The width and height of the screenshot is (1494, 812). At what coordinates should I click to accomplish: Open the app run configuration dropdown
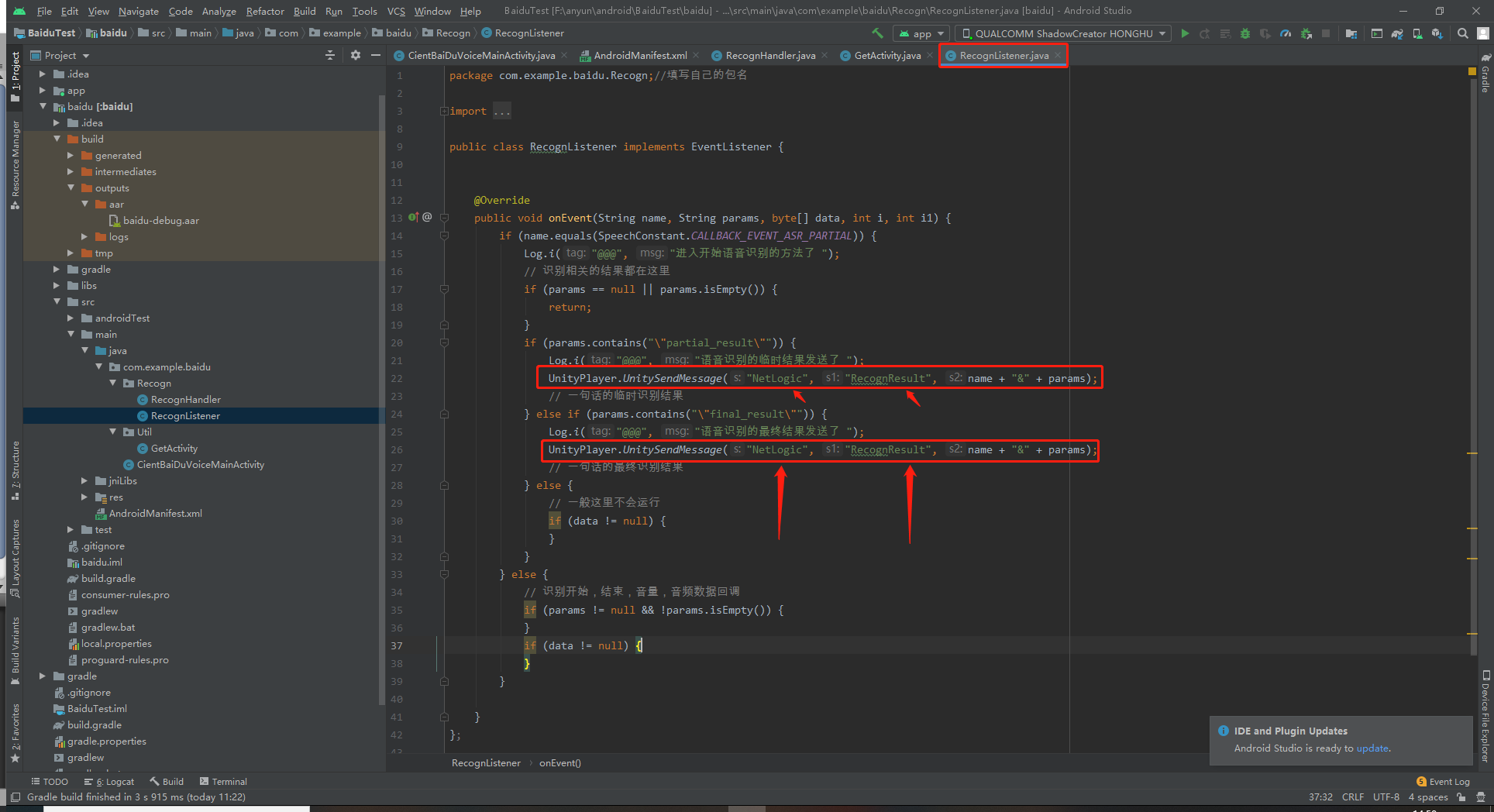coord(921,33)
